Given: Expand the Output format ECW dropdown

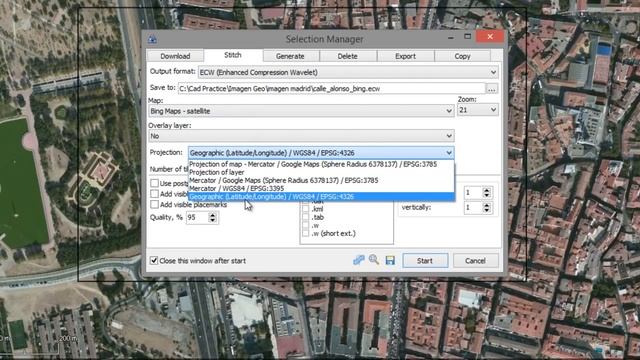Looking at the screenshot, I should [348, 72].
